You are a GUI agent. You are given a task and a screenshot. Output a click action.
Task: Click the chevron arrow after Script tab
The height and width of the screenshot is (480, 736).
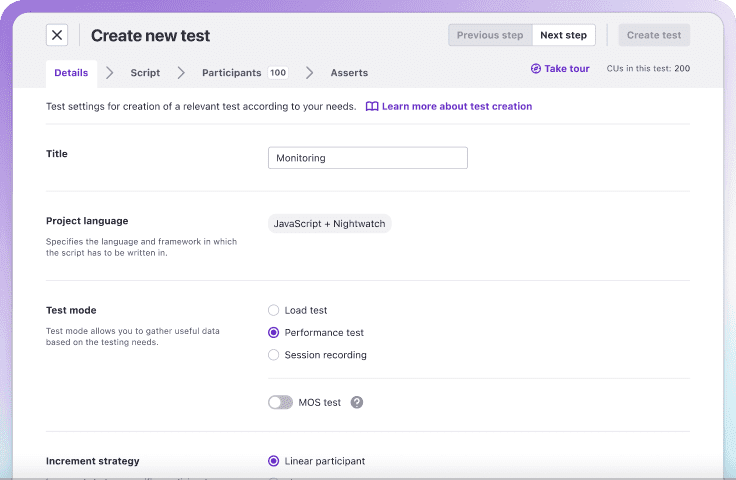(x=181, y=73)
